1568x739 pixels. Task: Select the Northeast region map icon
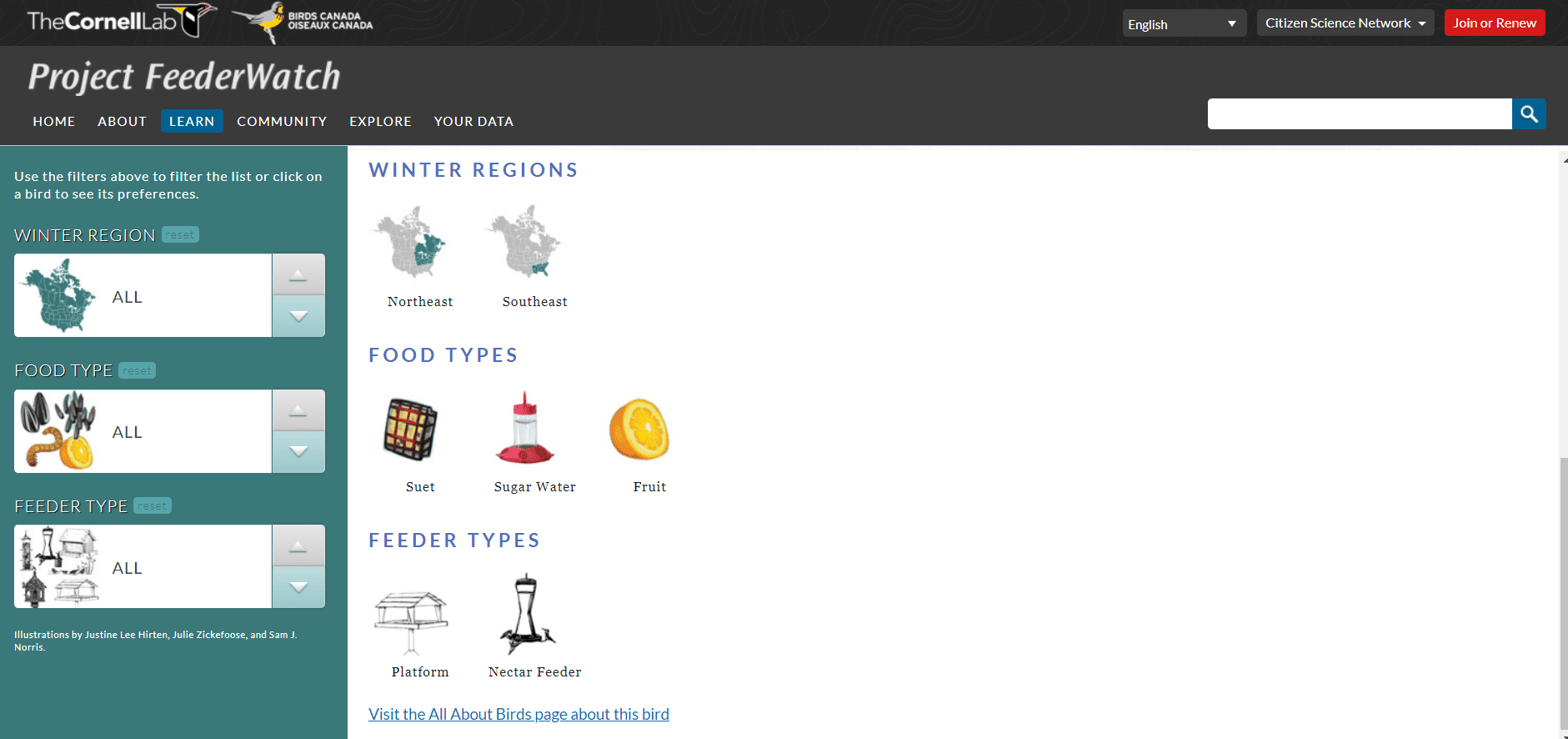click(409, 242)
